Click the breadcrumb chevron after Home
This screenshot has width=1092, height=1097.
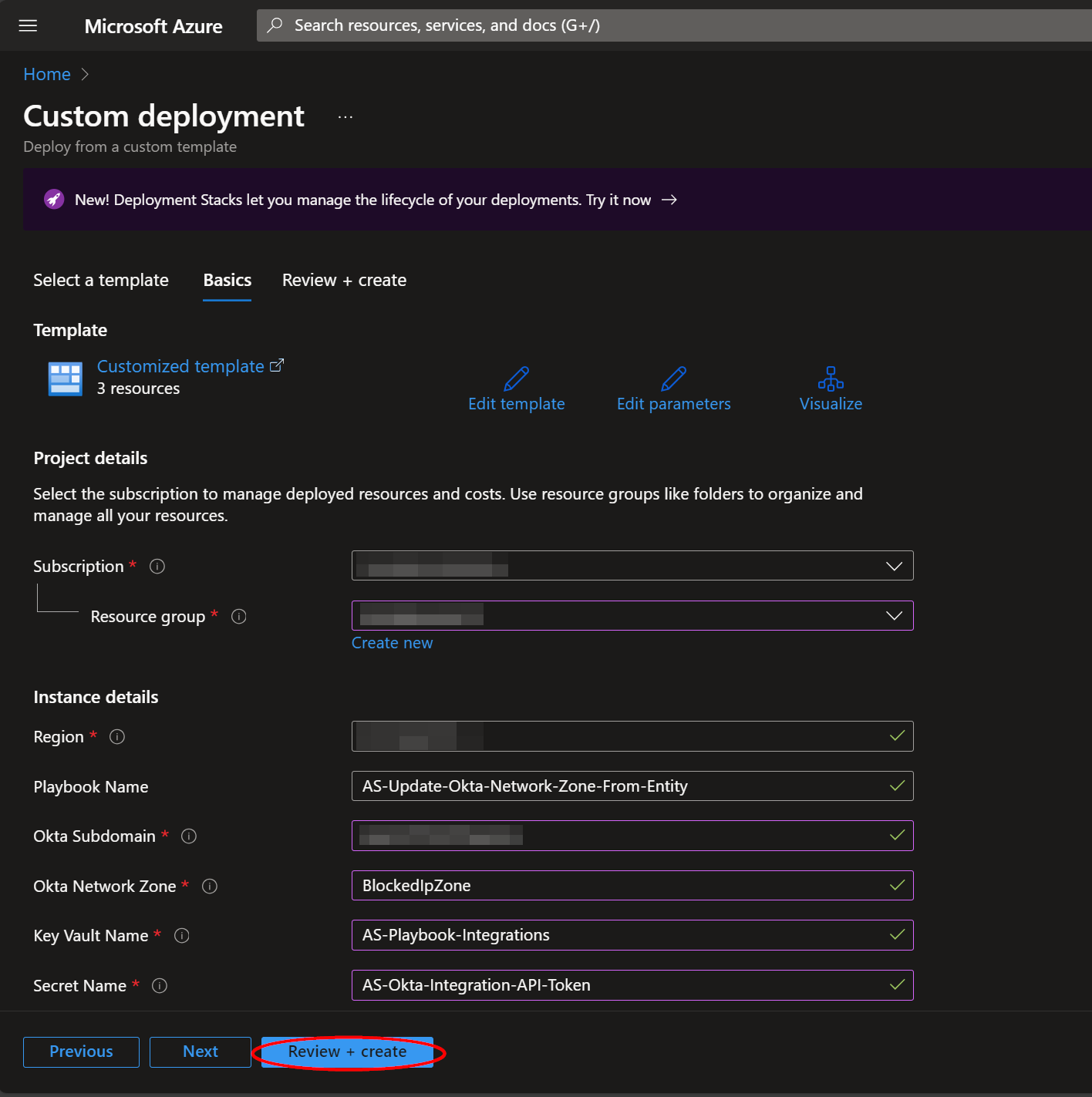click(x=86, y=74)
